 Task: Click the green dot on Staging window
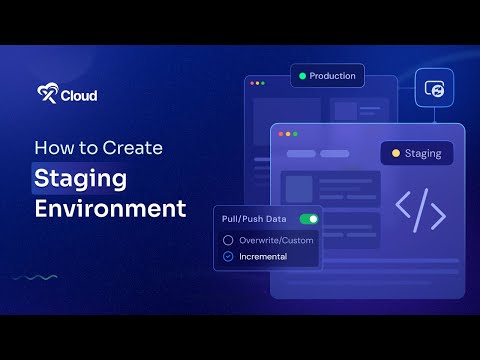point(295,134)
